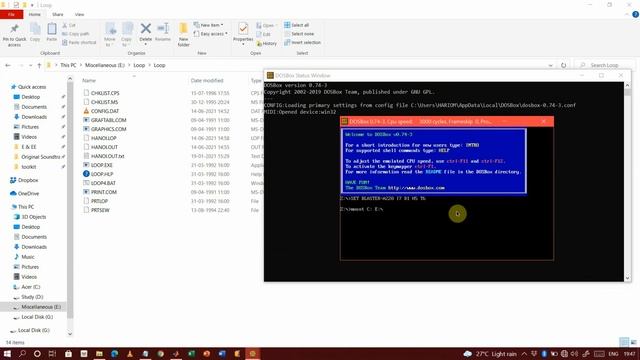This screenshot has width=640, height=360.
Task: Click the Up one level arrow
Action: 39,65
